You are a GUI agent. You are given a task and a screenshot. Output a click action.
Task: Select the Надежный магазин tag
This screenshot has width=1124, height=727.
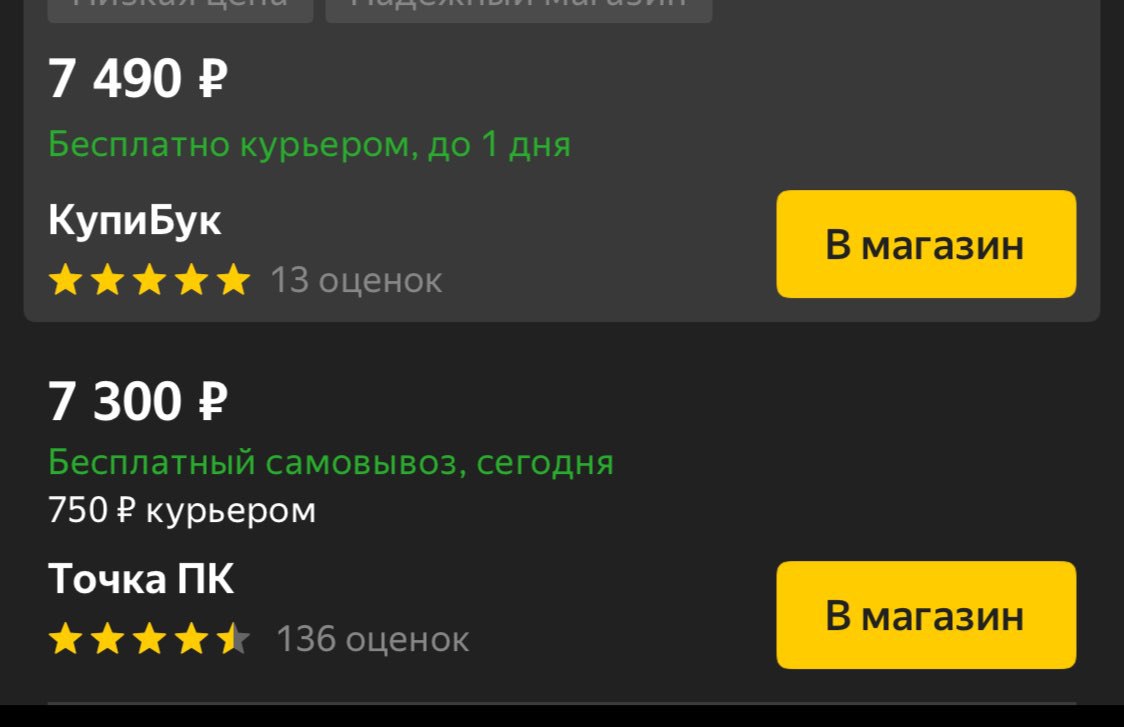[x=518, y=6]
